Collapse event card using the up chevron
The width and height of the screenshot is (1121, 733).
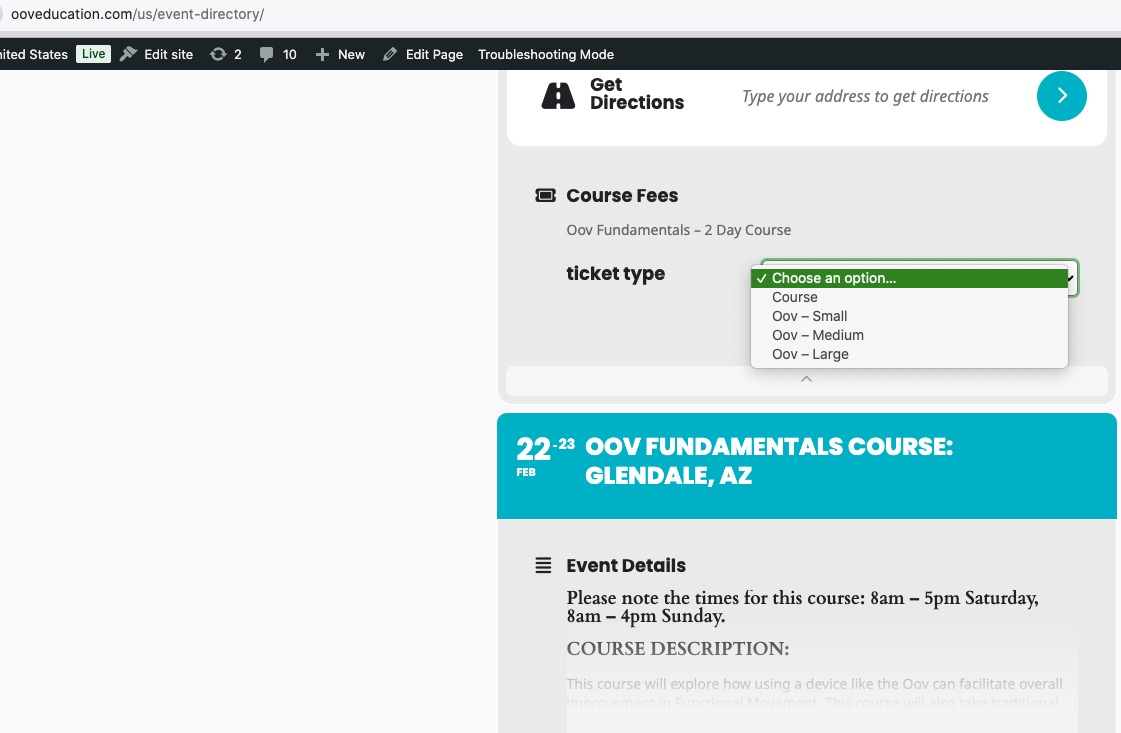[806, 380]
